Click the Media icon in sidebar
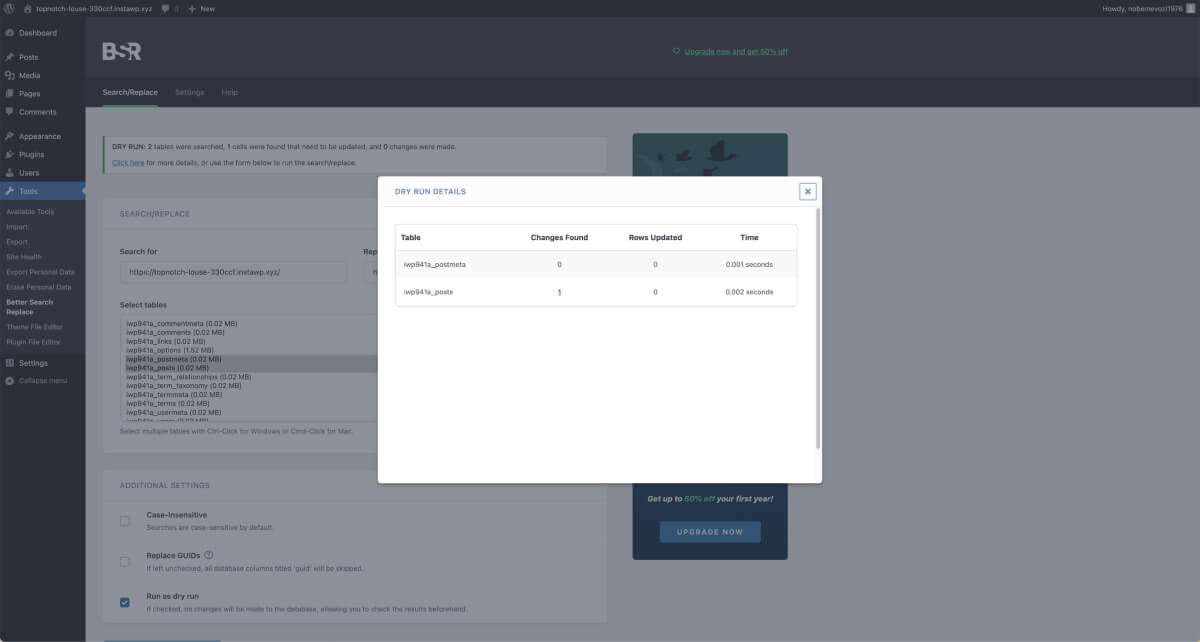The image size is (1200, 642). tap(9, 75)
